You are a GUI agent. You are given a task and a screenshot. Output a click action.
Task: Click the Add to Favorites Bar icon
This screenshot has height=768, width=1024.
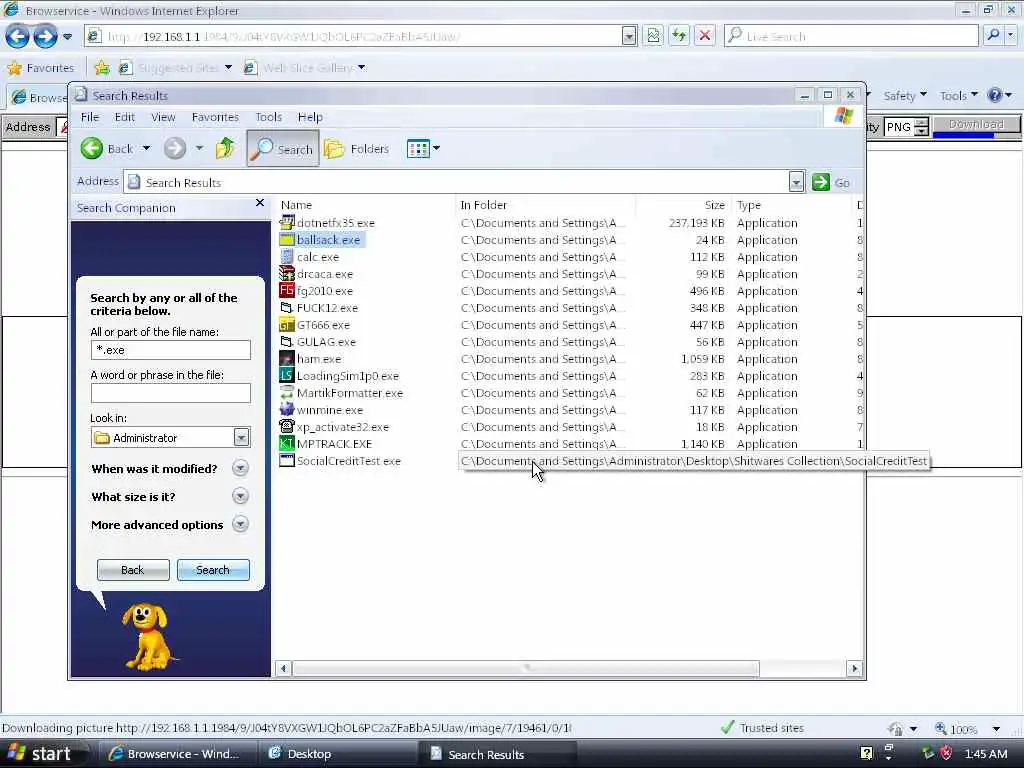pyautogui.click(x=102, y=68)
